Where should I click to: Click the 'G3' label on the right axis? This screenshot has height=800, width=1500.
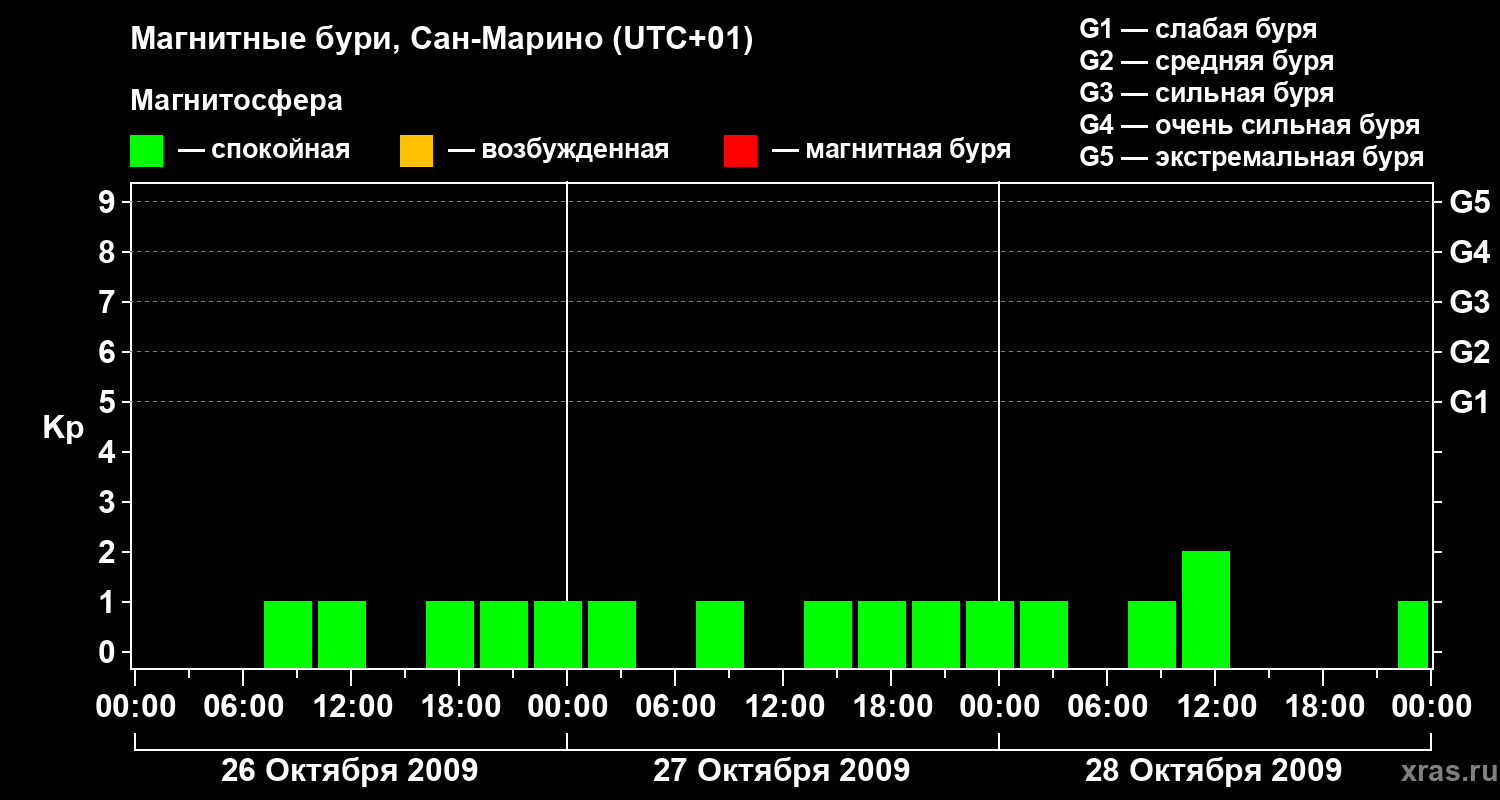[x=1470, y=302]
